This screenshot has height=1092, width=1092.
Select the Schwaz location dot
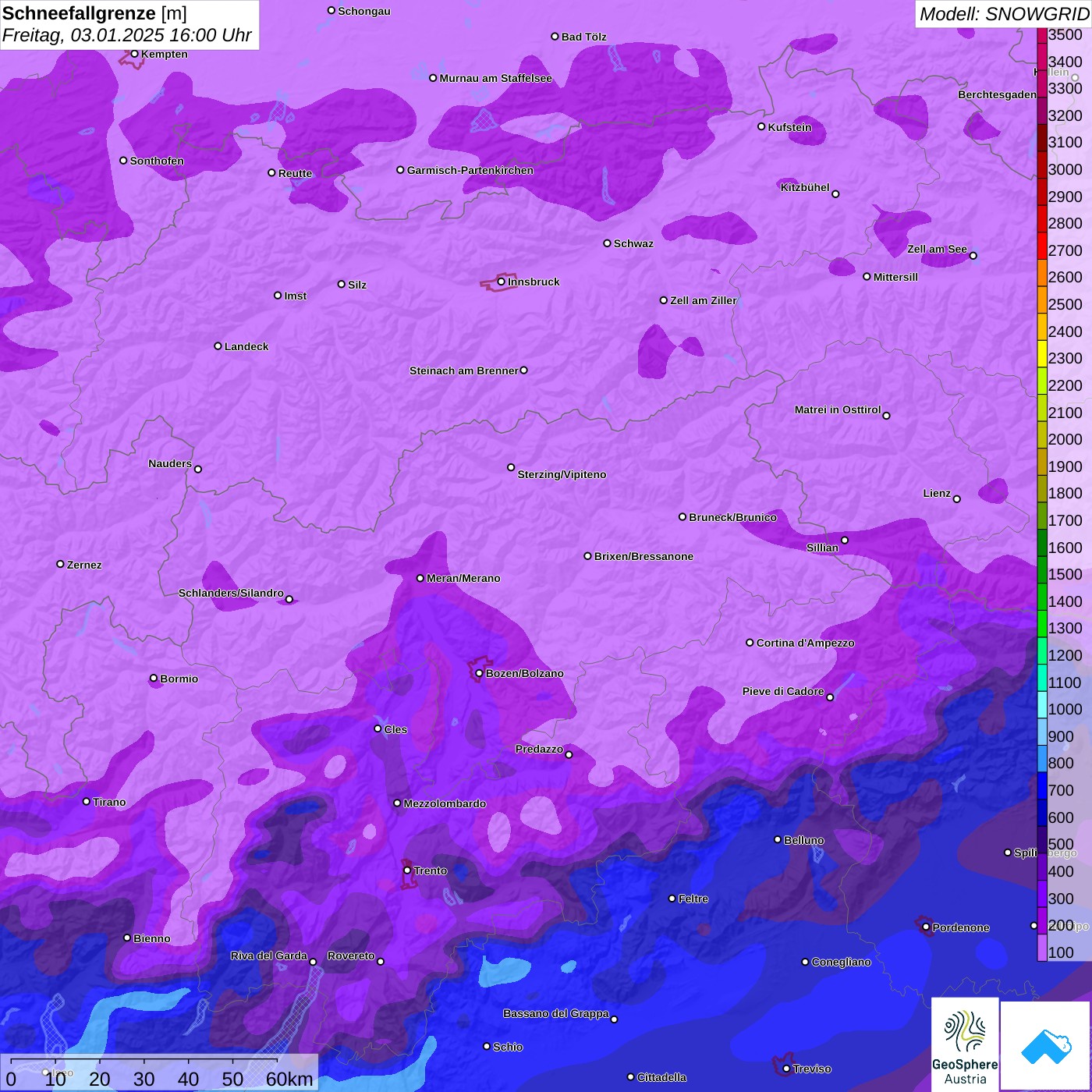(607, 243)
